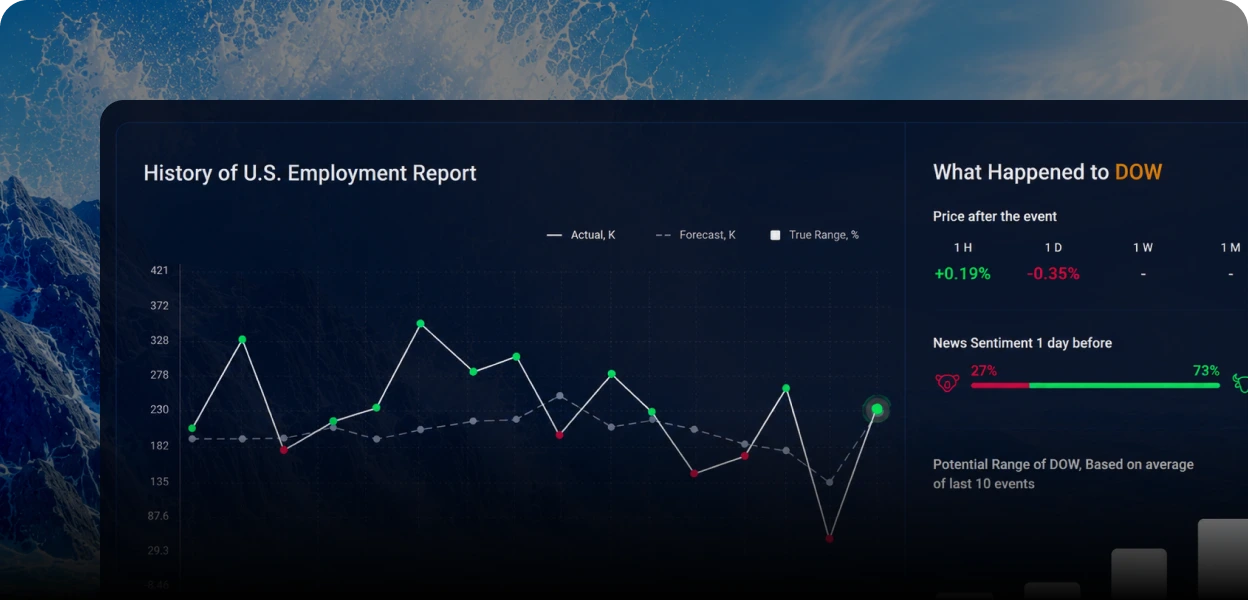Select the 1 W price period

point(1143,247)
